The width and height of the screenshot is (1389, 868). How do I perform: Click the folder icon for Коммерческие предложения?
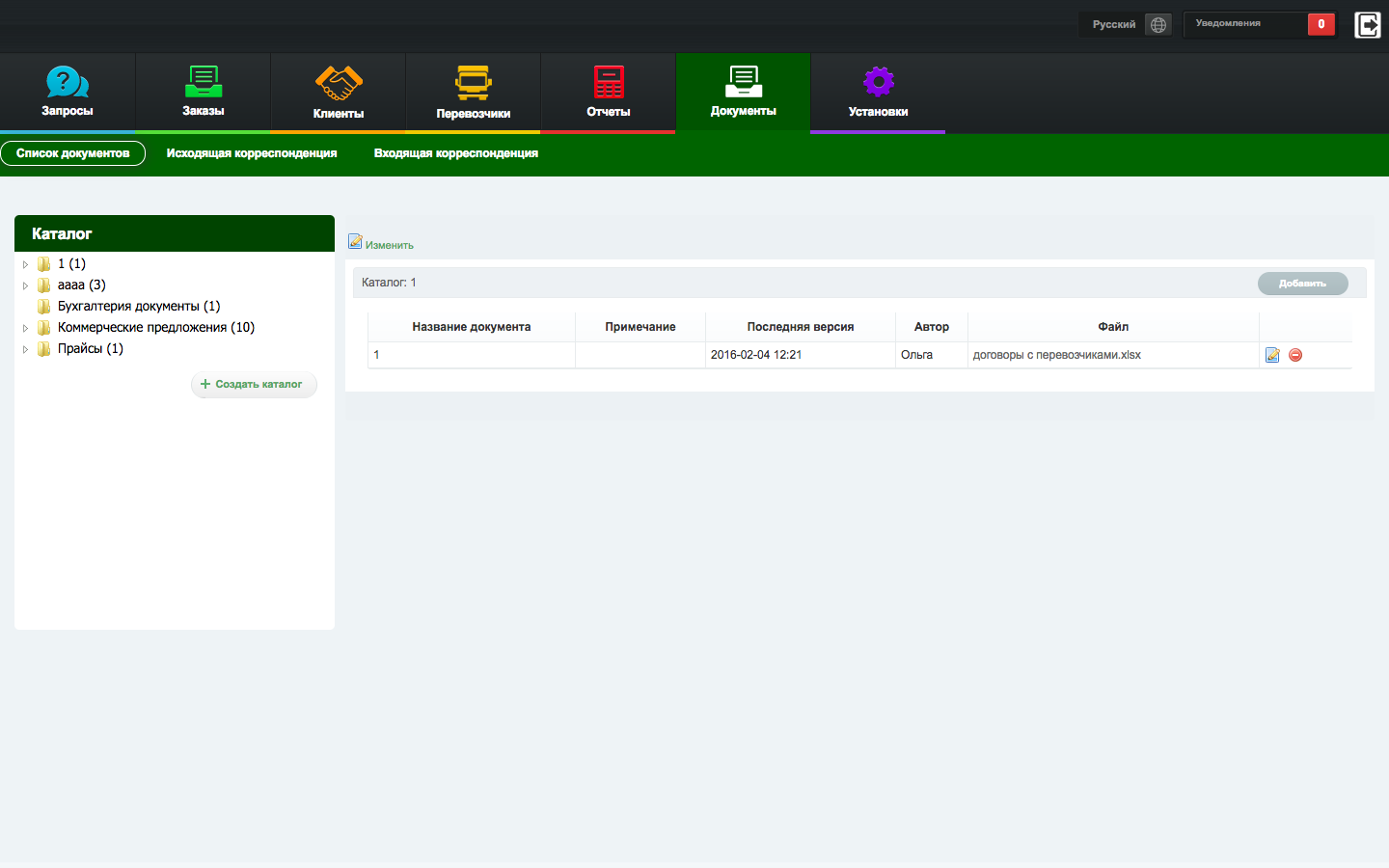[x=44, y=328]
